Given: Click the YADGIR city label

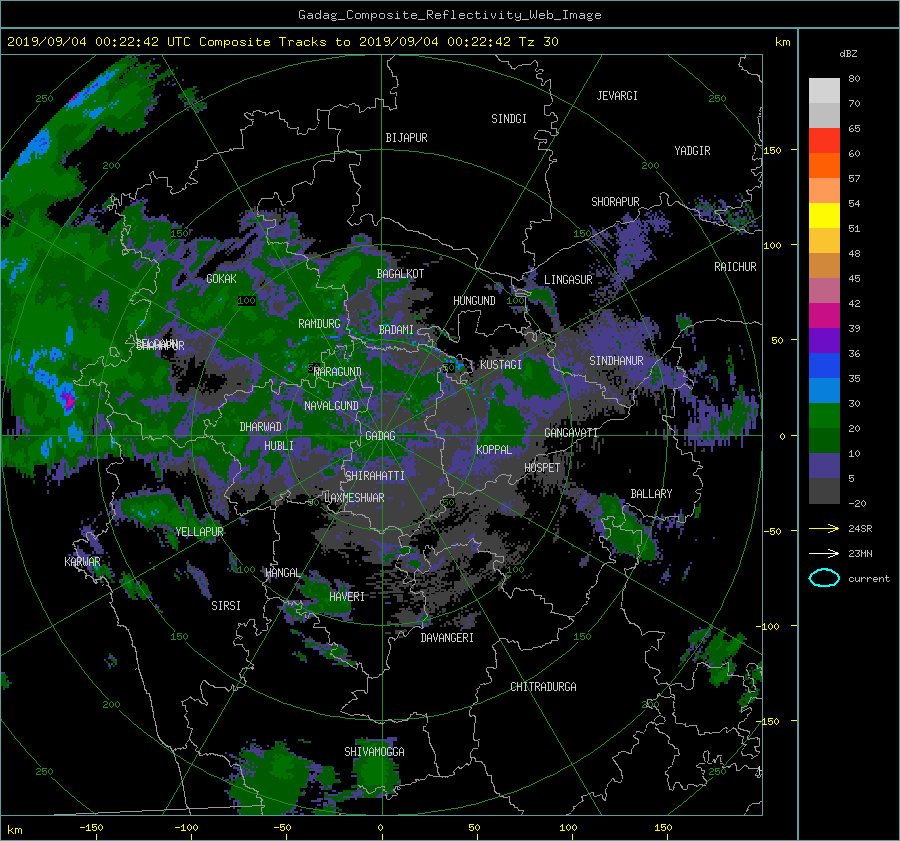Looking at the screenshot, I should [692, 151].
